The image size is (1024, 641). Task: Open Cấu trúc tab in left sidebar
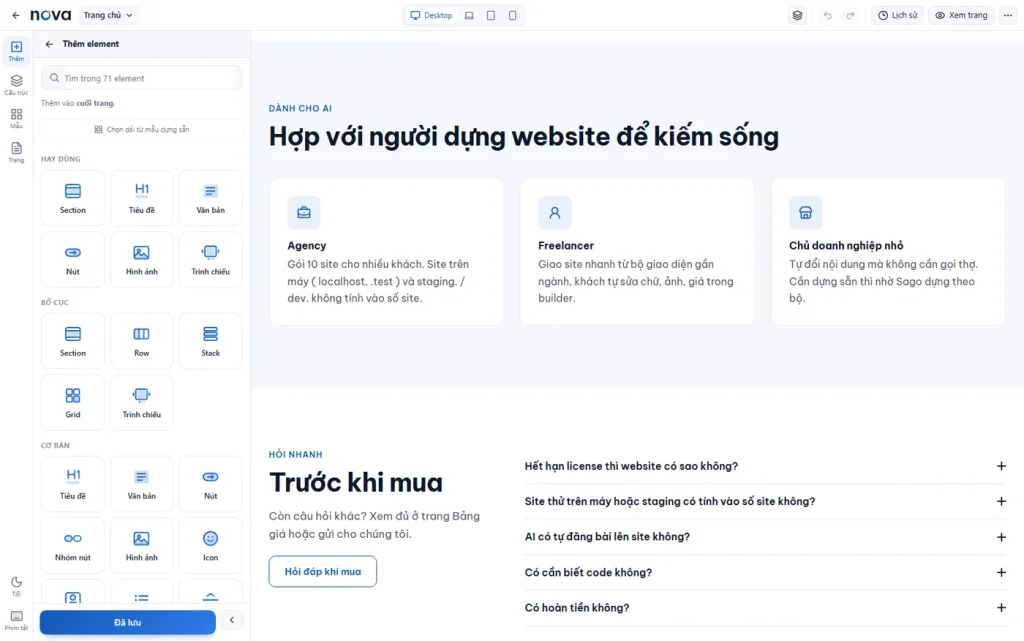tap(16, 85)
